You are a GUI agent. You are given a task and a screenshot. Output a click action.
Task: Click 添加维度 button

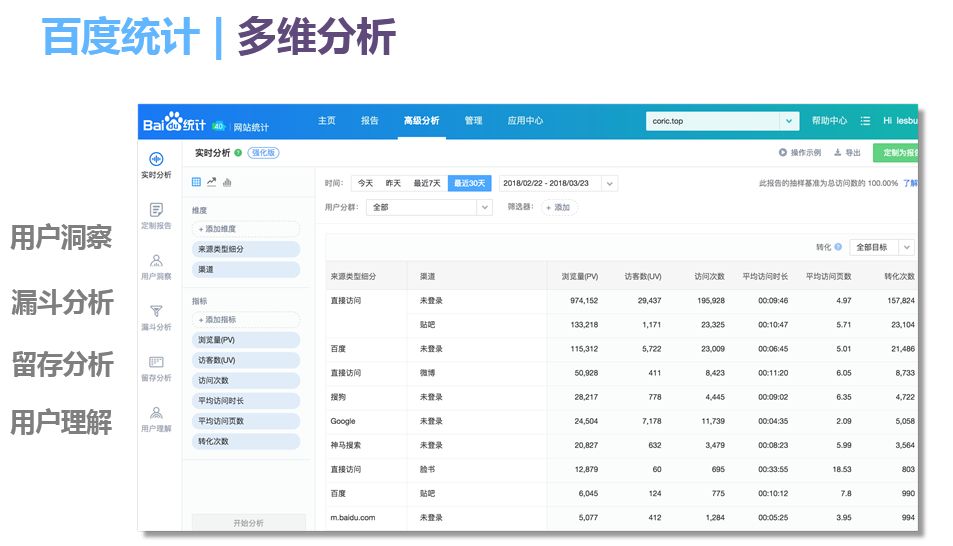(x=246, y=229)
